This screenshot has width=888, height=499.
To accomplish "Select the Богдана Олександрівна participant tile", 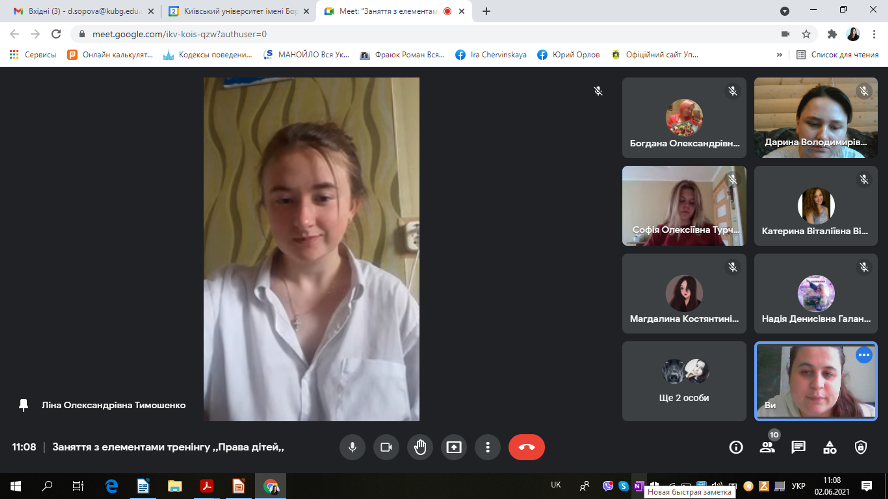I will click(684, 118).
